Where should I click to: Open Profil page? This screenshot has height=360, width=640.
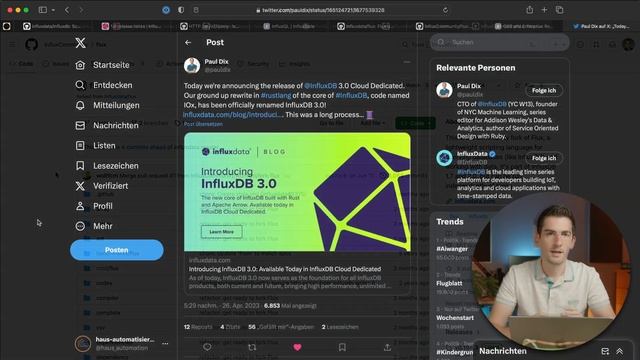point(94,206)
